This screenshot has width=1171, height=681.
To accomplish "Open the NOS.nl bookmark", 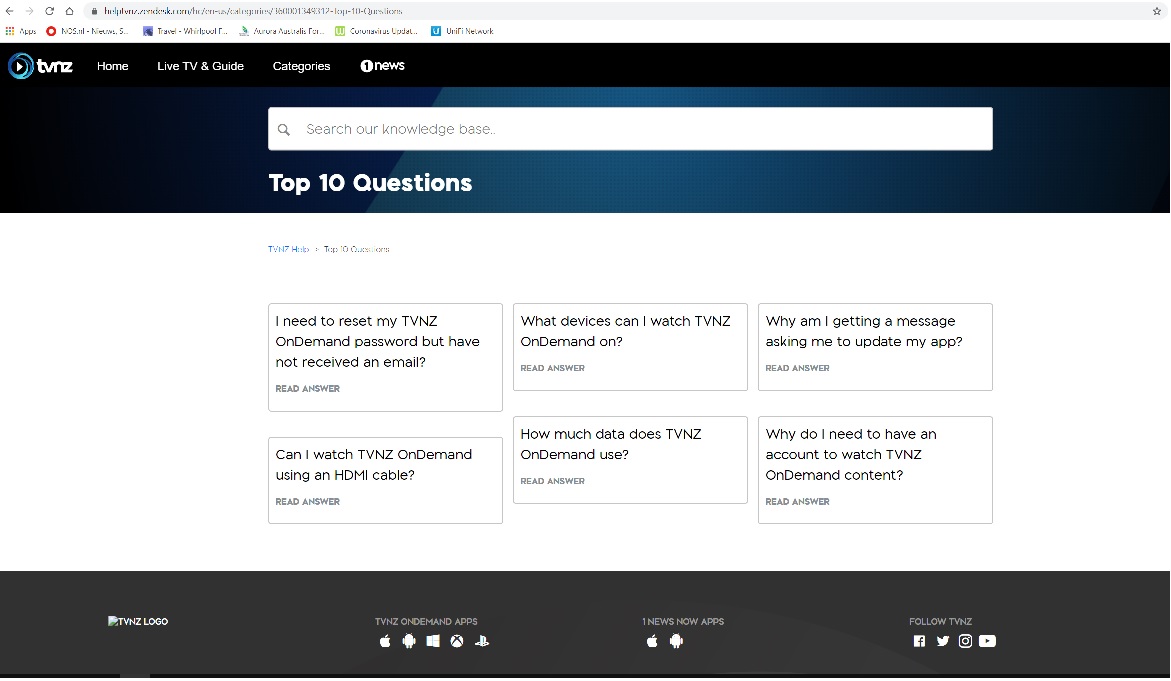I will tap(87, 31).
